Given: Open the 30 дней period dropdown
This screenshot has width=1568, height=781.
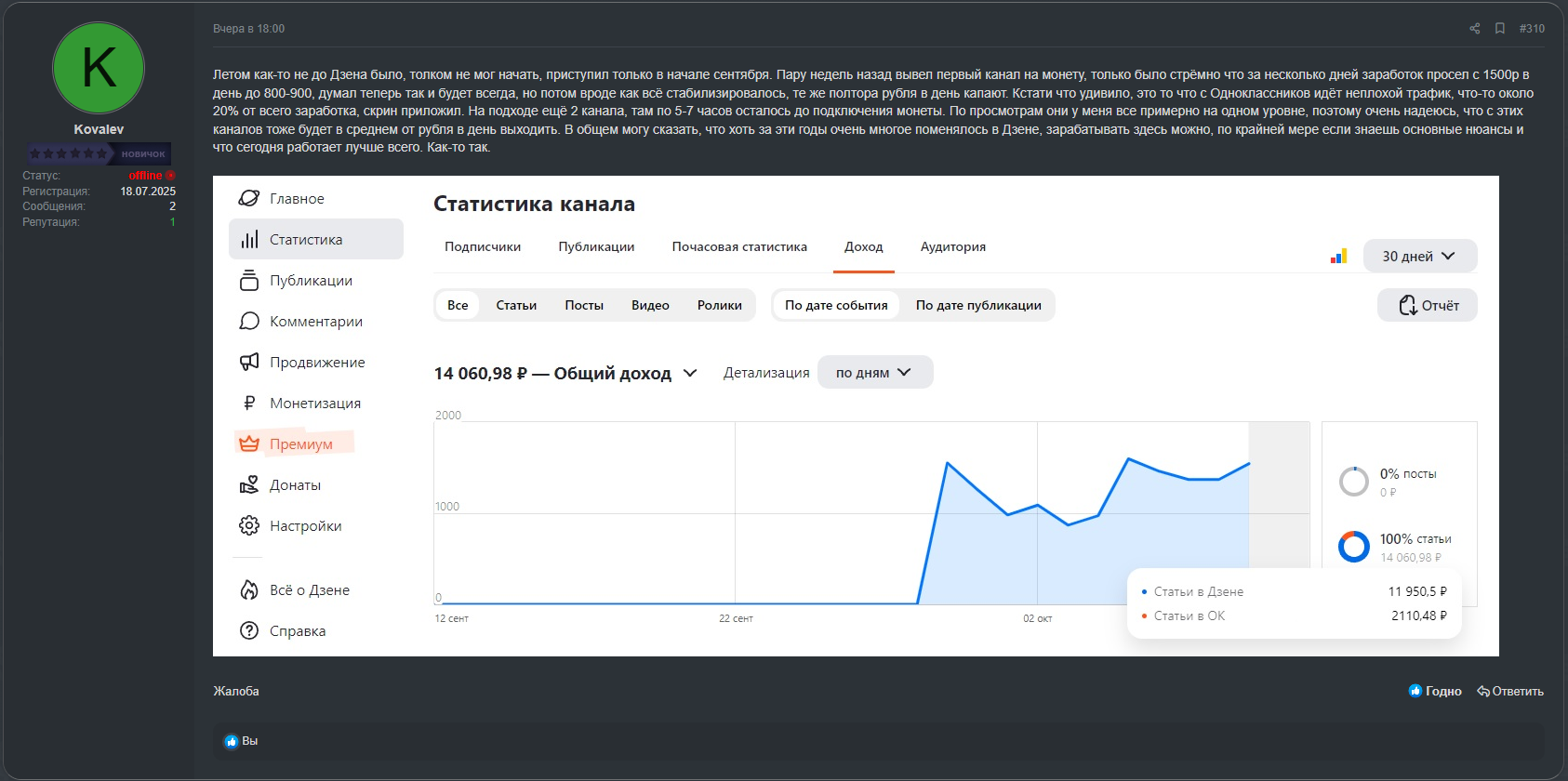Looking at the screenshot, I should (x=1419, y=257).
